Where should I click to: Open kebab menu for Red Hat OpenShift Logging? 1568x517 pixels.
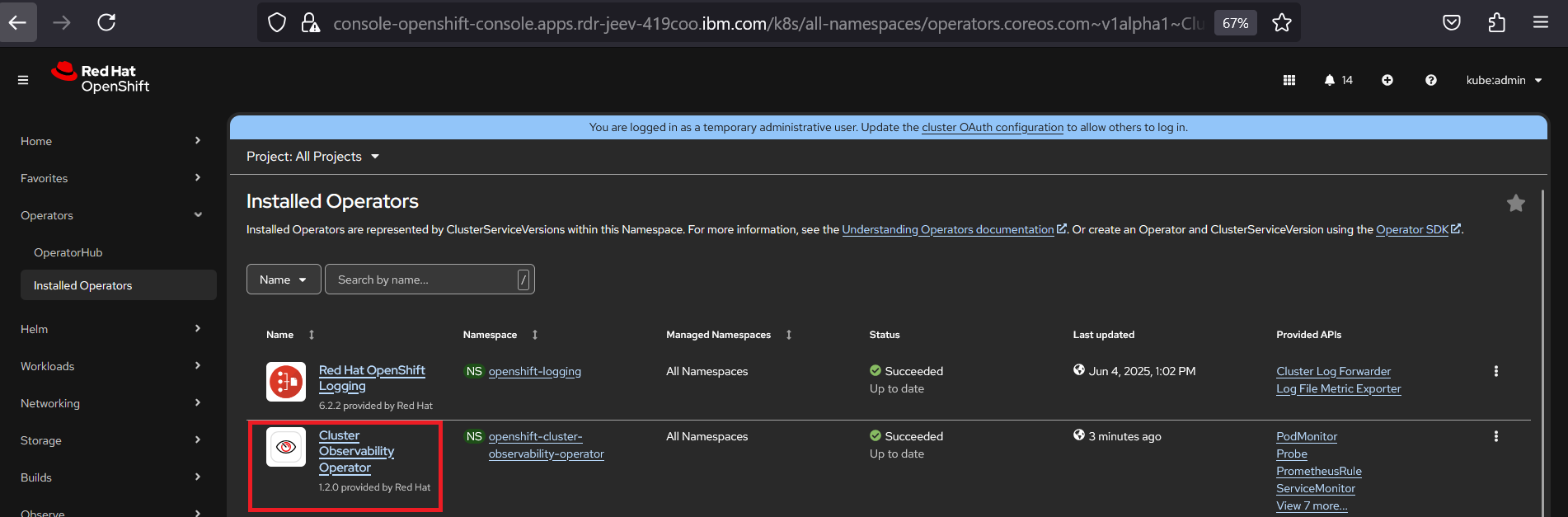point(1495,371)
